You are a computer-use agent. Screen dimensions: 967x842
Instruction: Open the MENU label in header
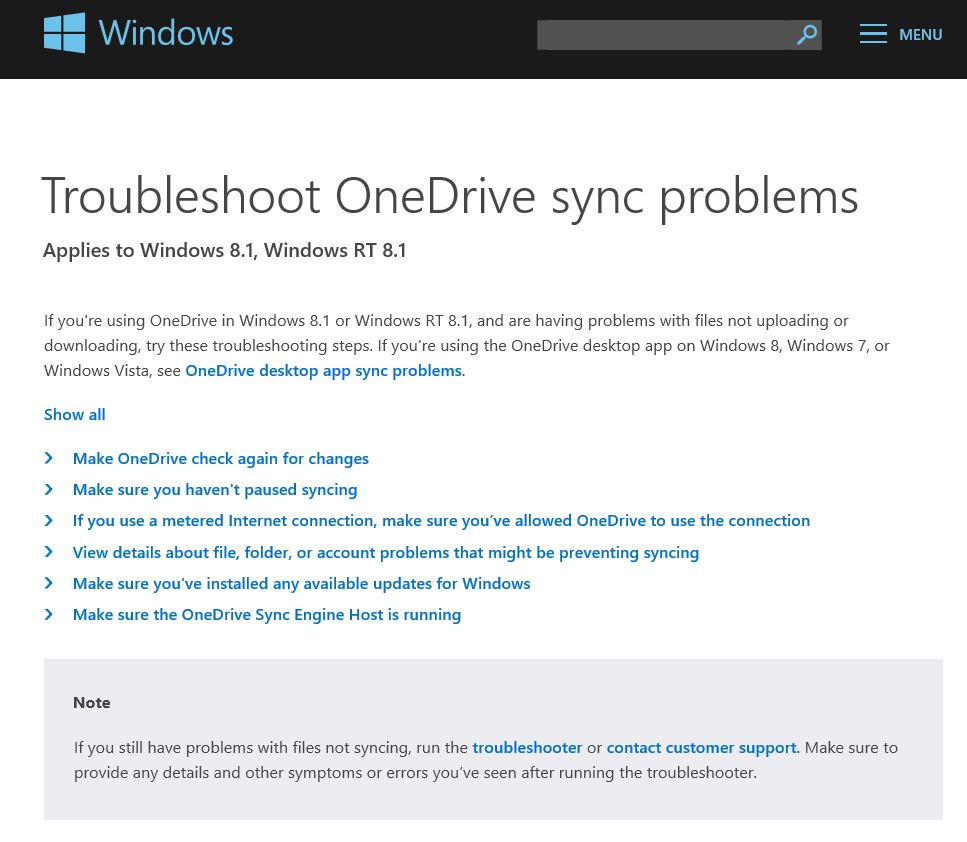(x=920, y=35)
